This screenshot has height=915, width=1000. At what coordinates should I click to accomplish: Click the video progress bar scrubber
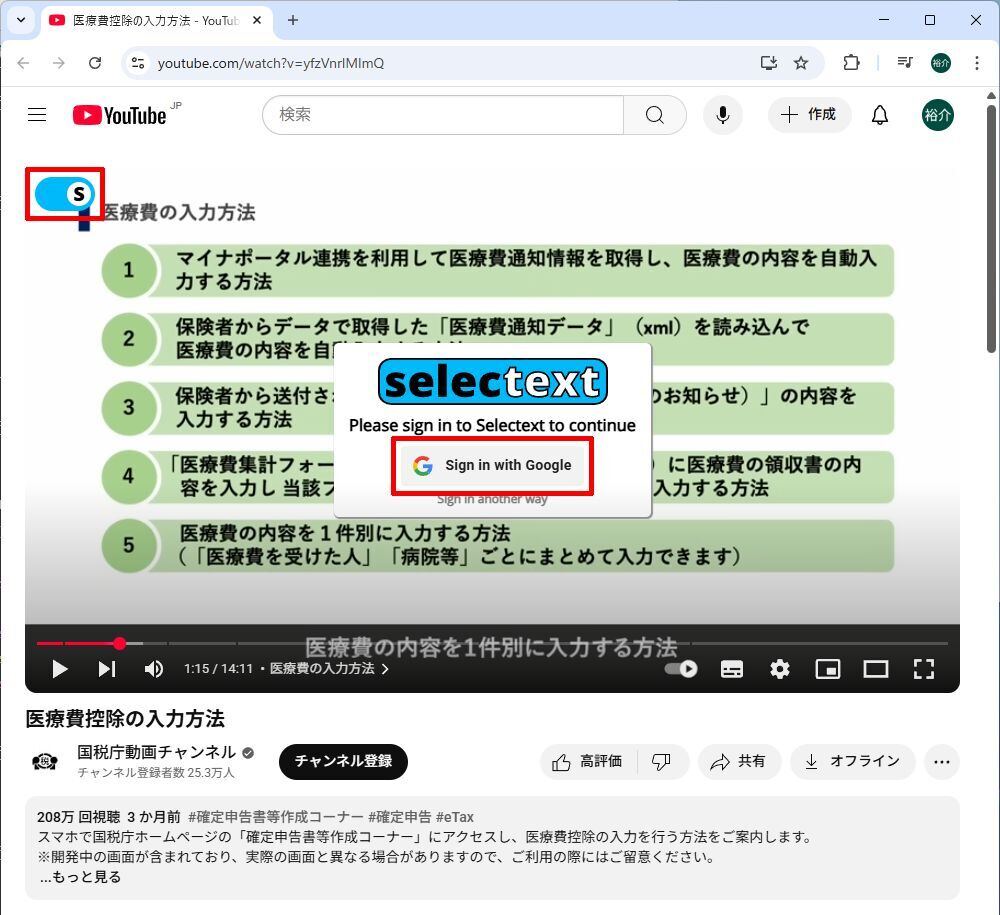pos(119,643)
